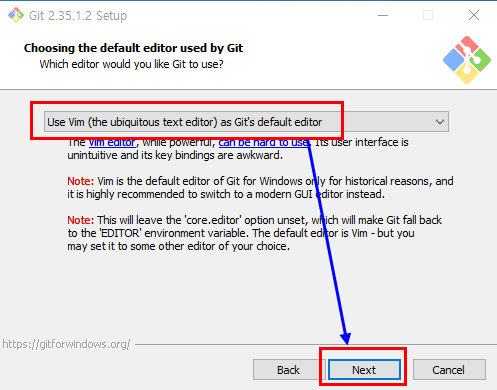The image size is (497, 390).
Task: Select the 'Choosing the default editor used by Git' heading
Action: pos(133,48)
